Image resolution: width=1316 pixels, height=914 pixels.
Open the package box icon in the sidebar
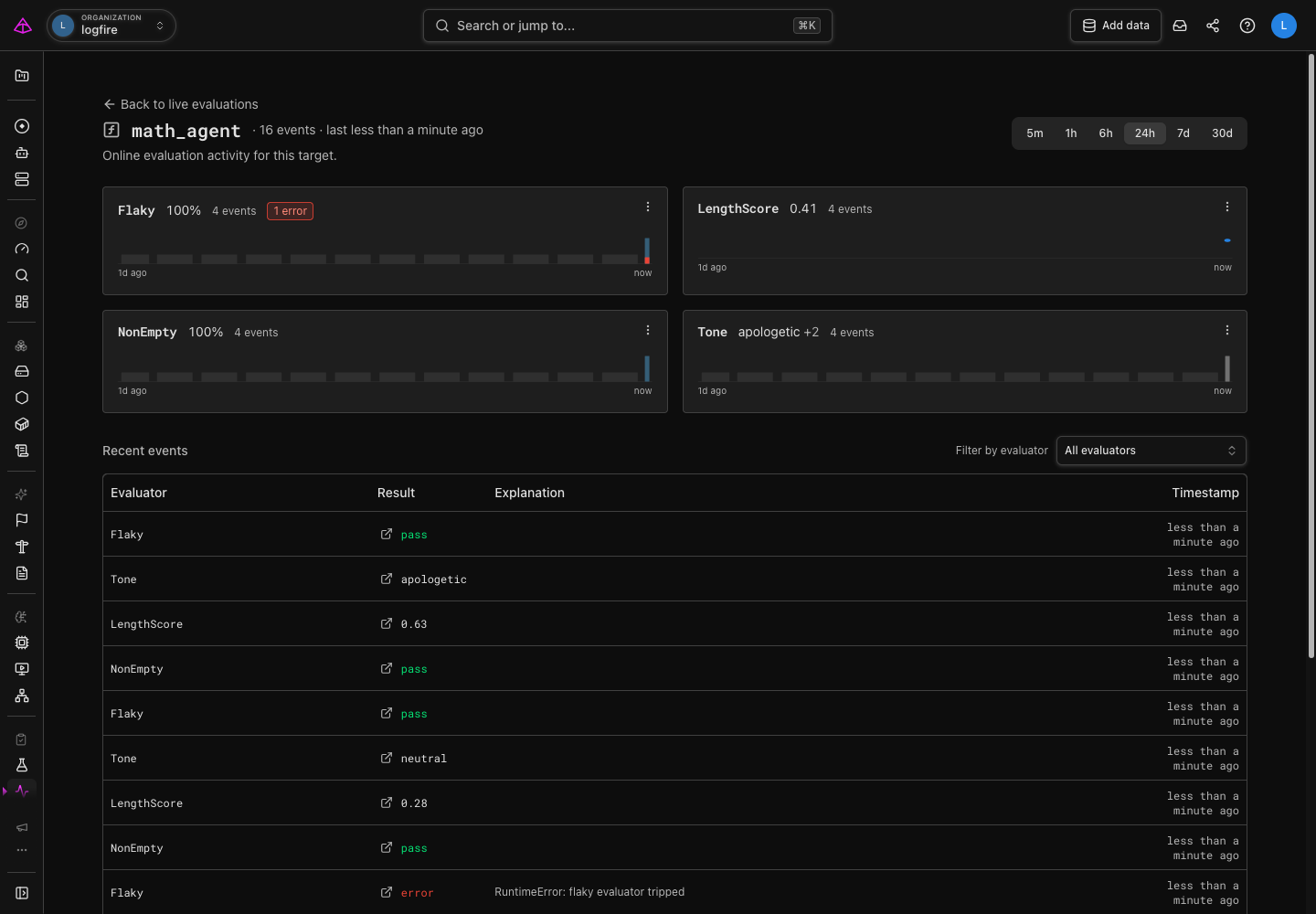point(22,424)
